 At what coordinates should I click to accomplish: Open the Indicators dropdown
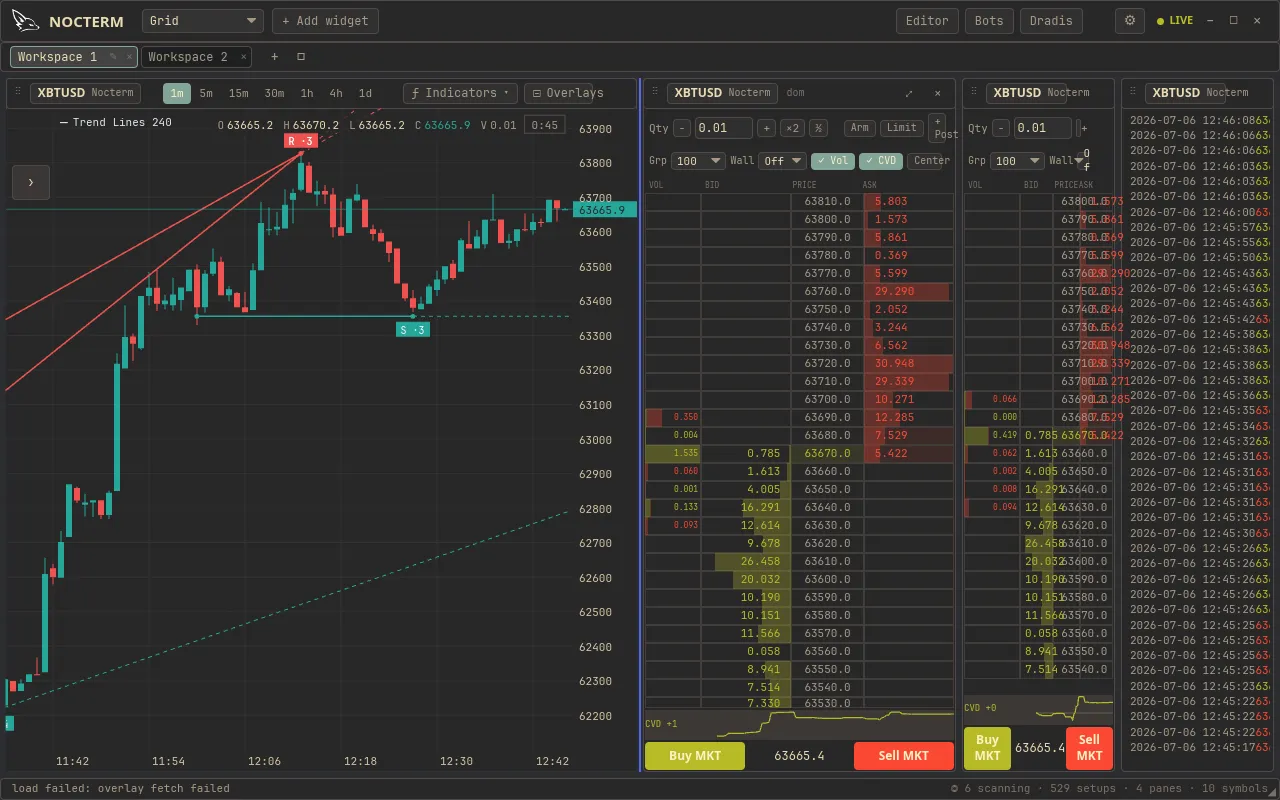tap(460, 93)
